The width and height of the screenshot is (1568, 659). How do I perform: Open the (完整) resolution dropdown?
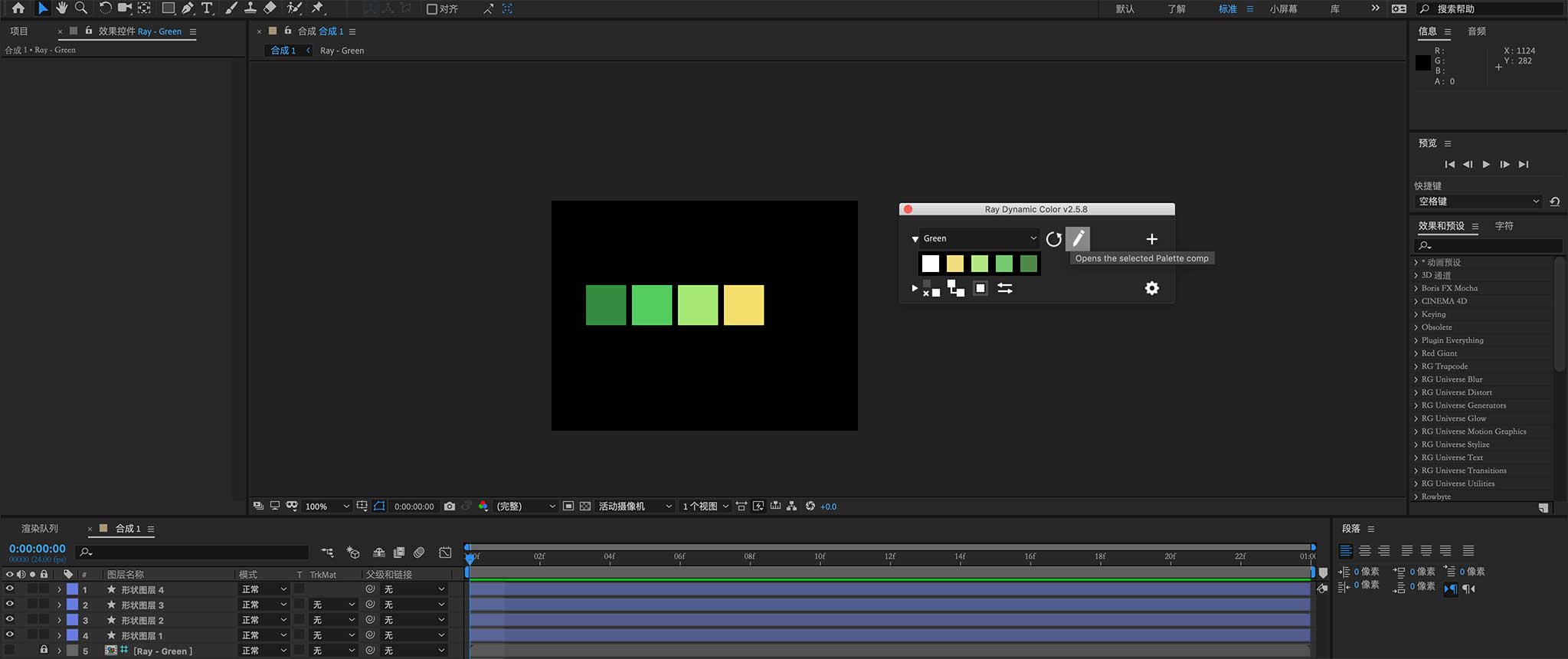[x=525, y=507]
